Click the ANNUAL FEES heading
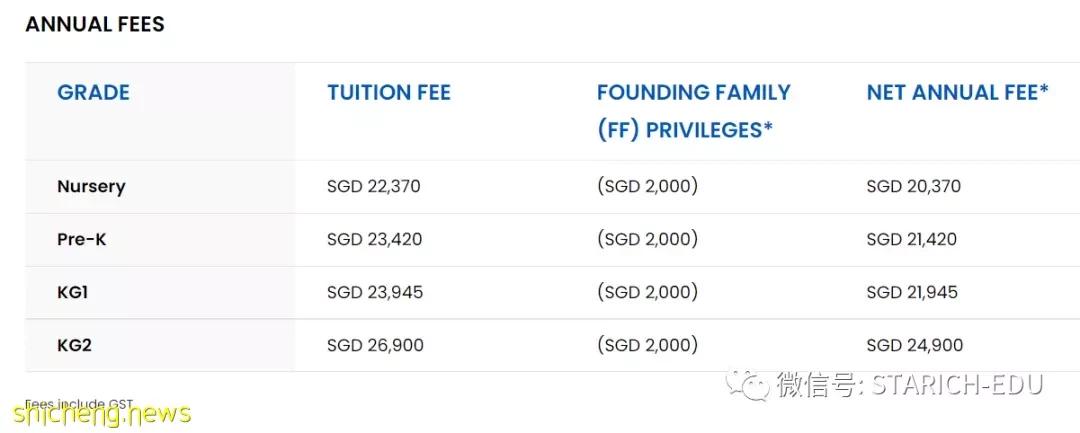 95,25
